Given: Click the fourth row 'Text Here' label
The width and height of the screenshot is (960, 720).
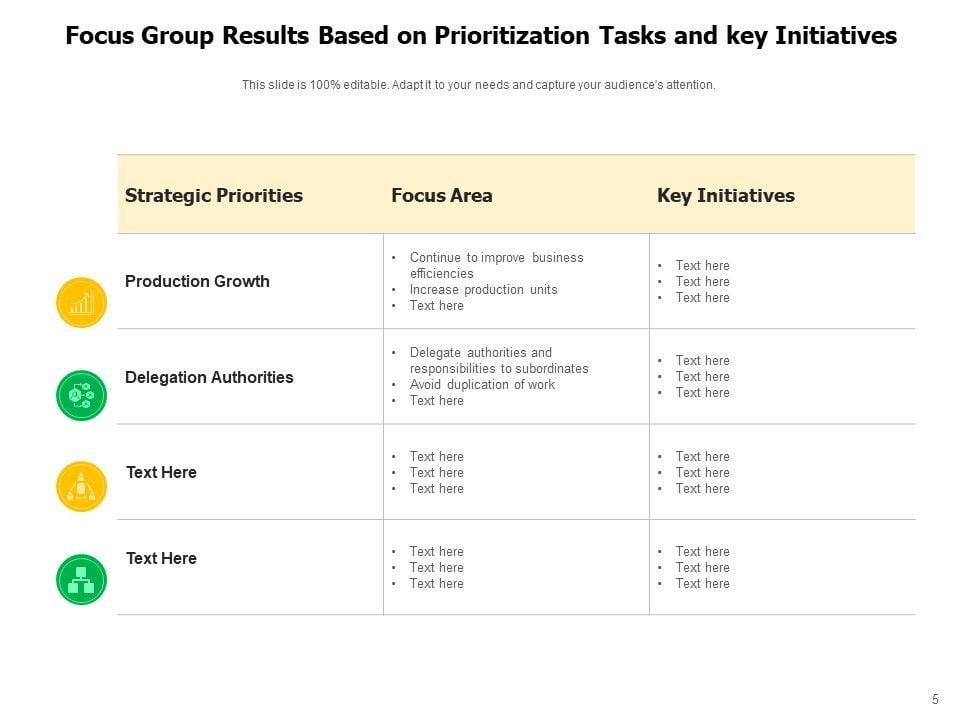Looking at the screenshot, I should [161, 559].
